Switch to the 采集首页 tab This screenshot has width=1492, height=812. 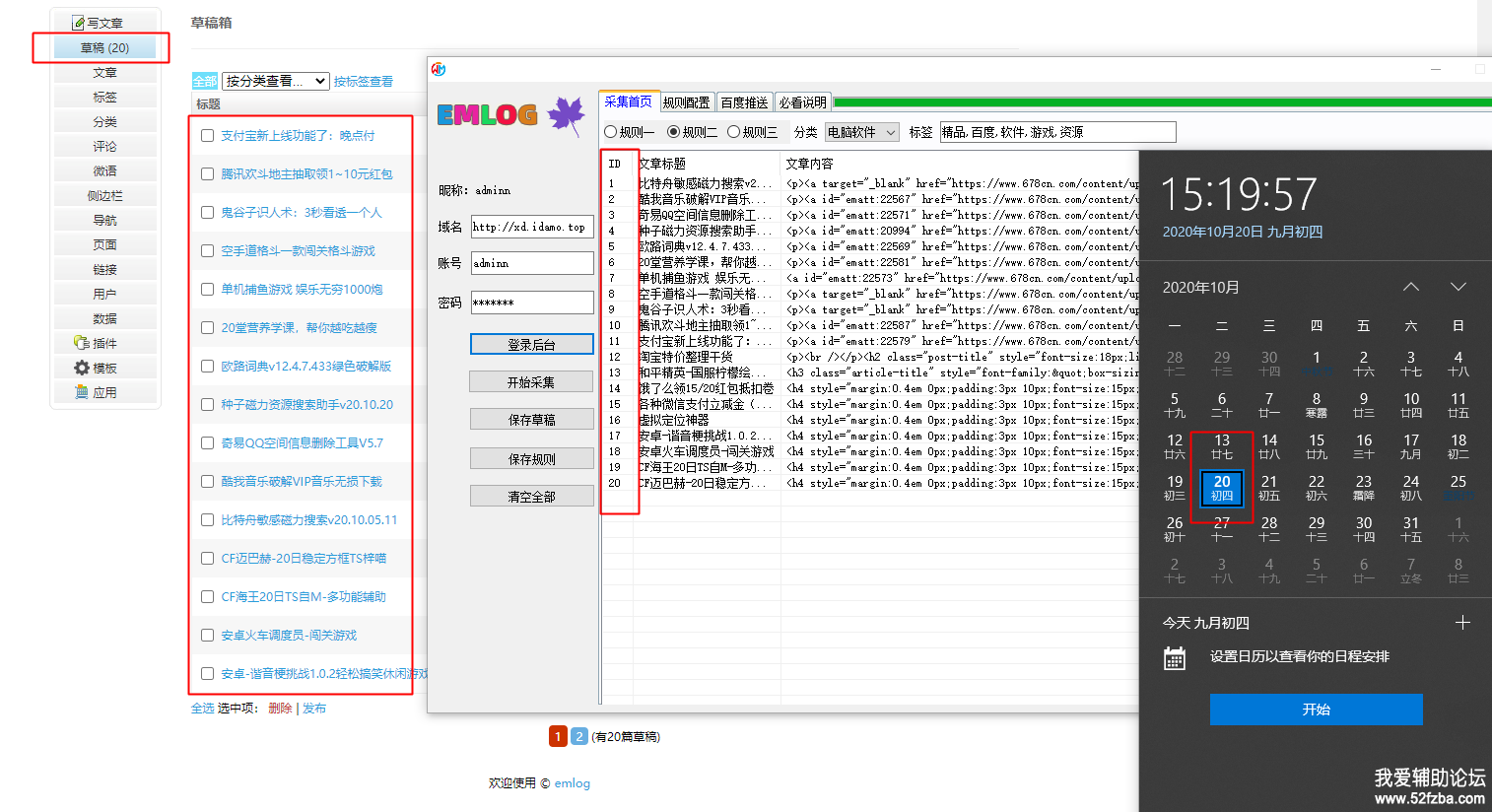(x=628, y=101)
